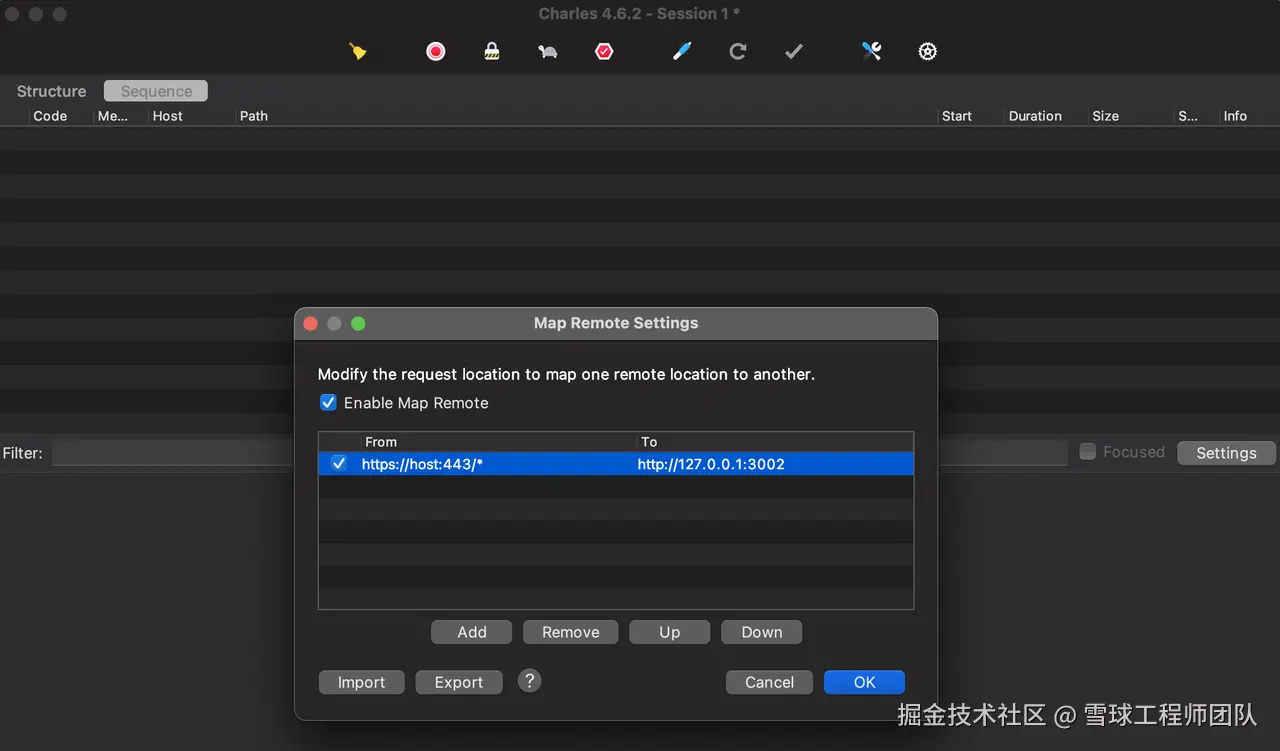Toggle the https://host:443/* mapping checkbox

point(339,463)
